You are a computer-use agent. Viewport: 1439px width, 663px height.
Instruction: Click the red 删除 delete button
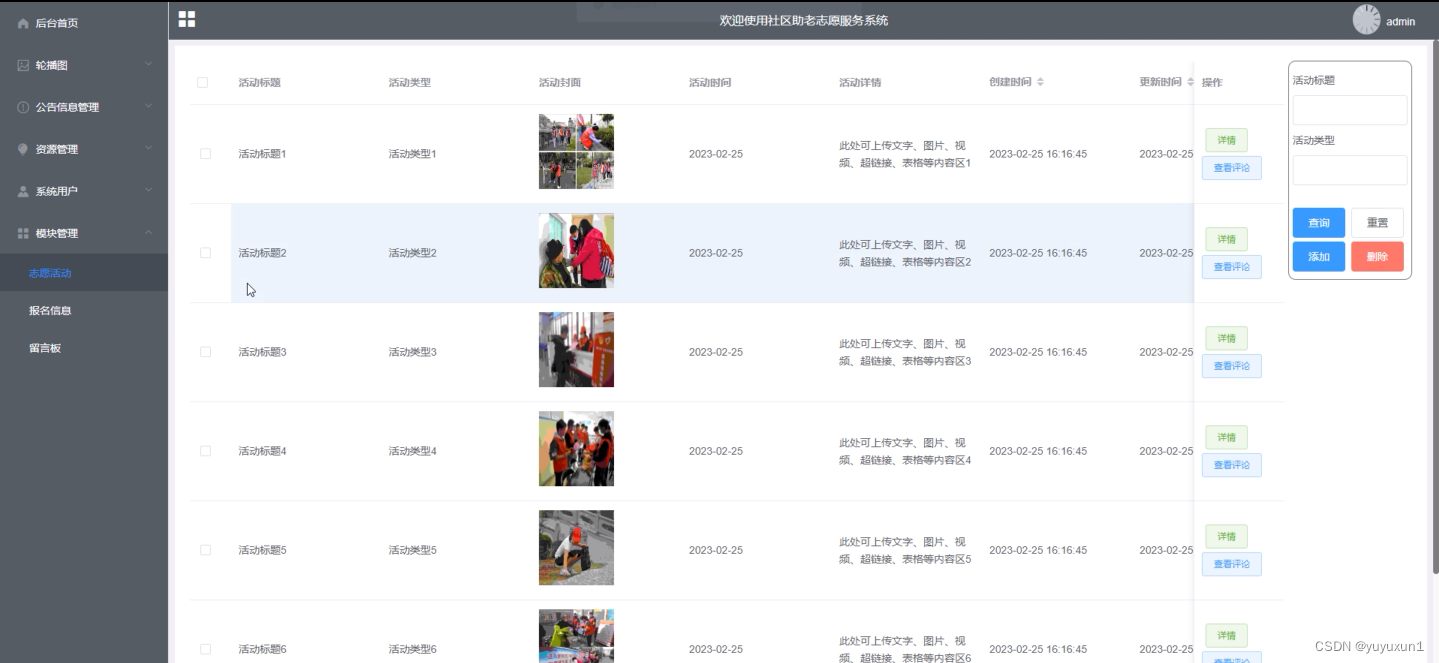coord(1377,257)
